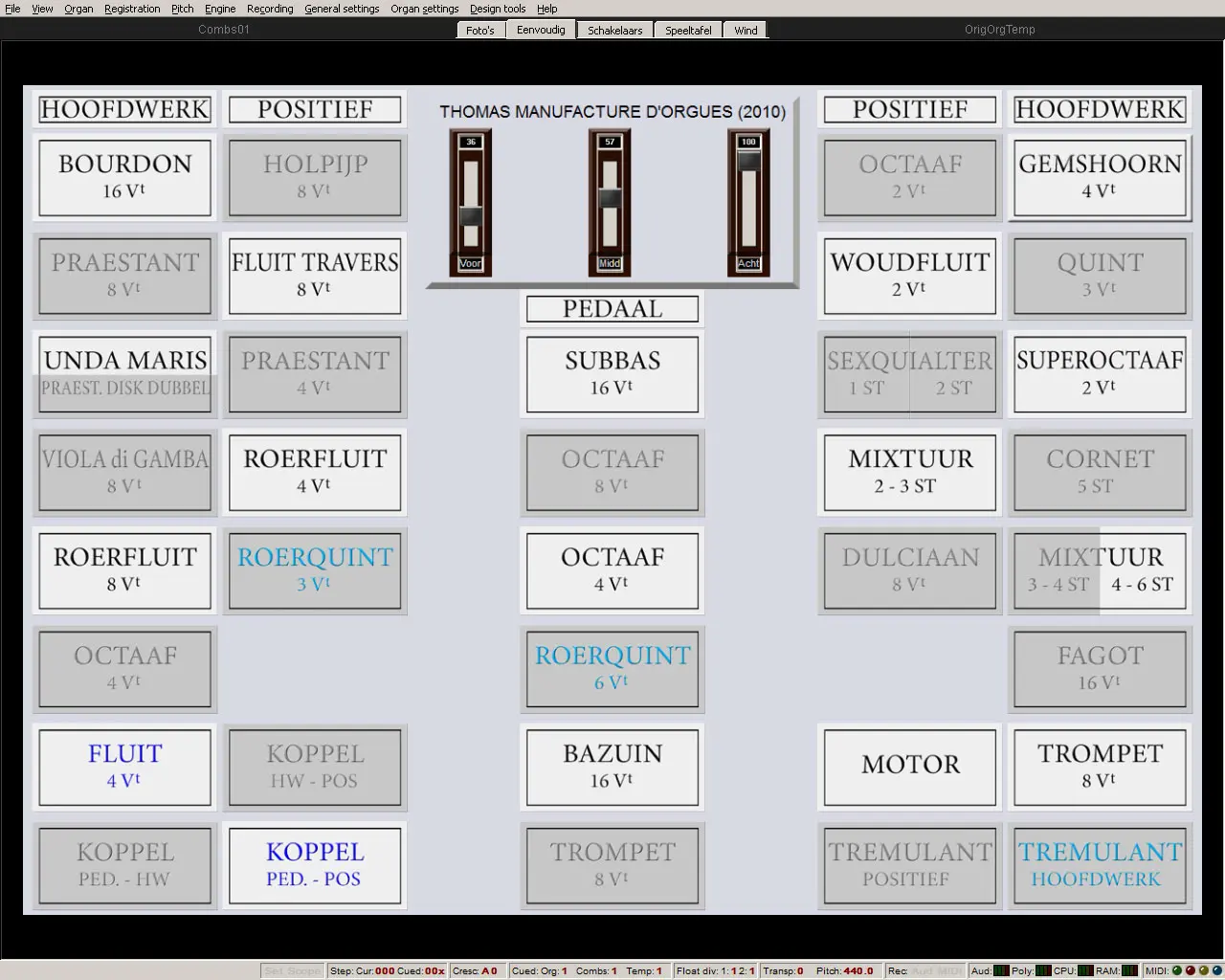Click the Aud level meter in status bar
Screen dimensions: 1225x980
coord(1000,970)
